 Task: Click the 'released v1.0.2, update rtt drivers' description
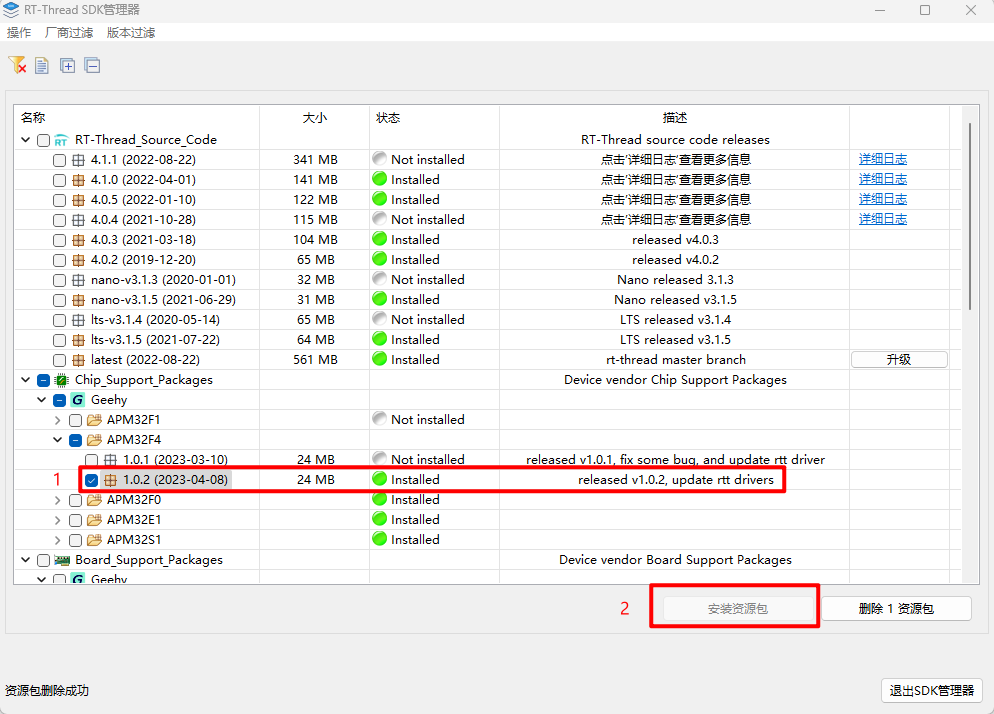pos(676,480)
